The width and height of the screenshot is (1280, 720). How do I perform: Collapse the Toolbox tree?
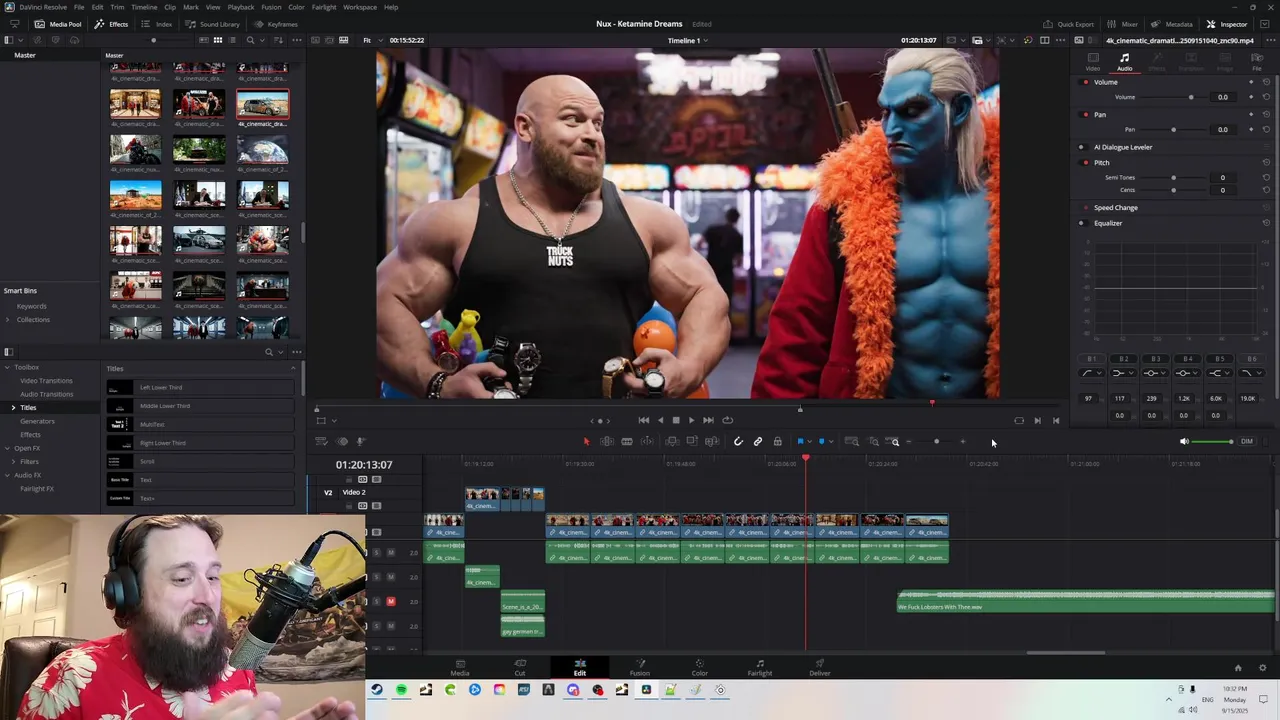pos(7,367)
